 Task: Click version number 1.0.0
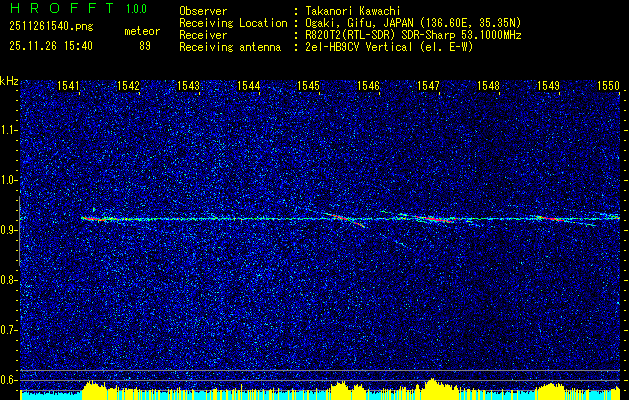coord(136,9)
